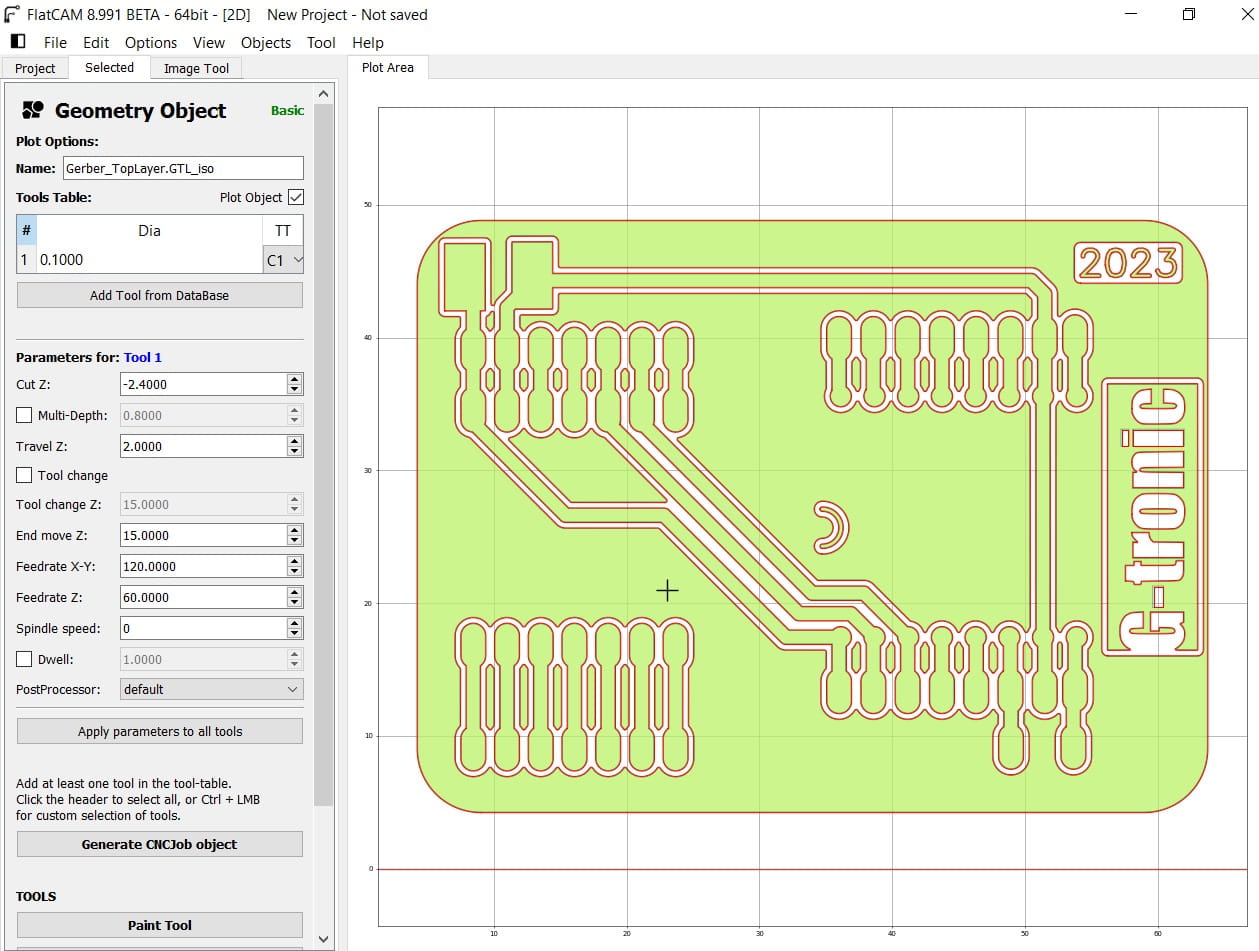Image resolution: width=1259 pixels, height=951 pixels.
Task: Enable the Dwell checkbox
Action: pyautogui.click(x=22, y=658)
